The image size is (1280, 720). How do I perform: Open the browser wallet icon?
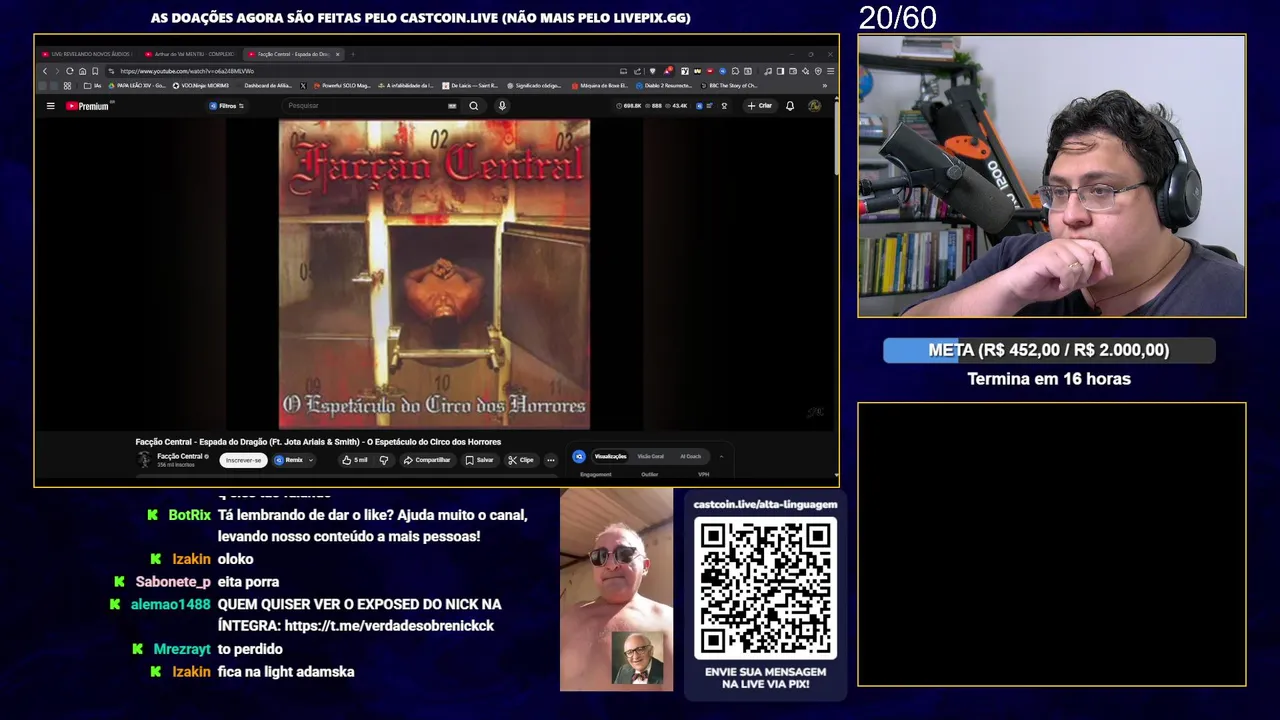793,71
